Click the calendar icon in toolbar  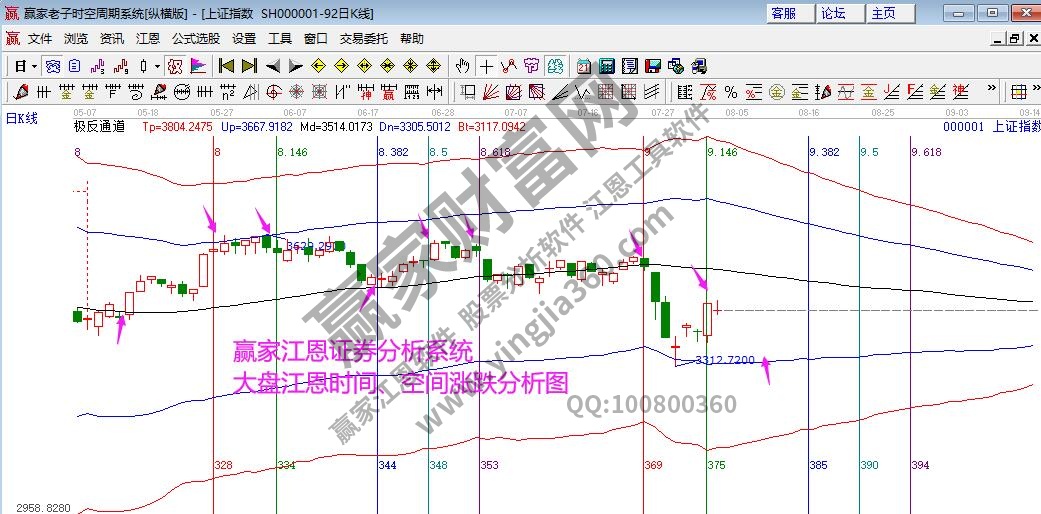582,66
